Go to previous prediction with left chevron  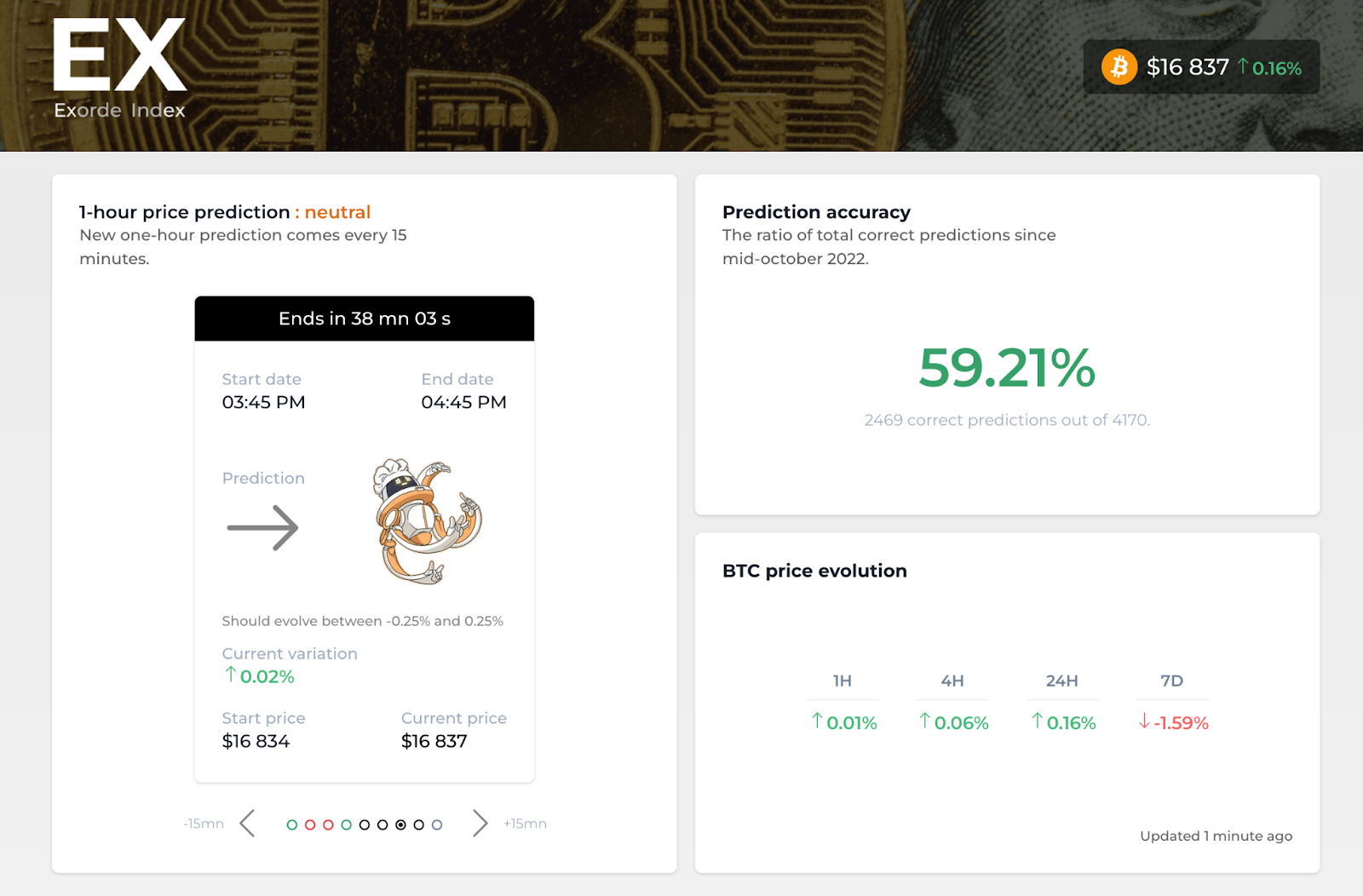pyautogui.click(x=247, y=824)
